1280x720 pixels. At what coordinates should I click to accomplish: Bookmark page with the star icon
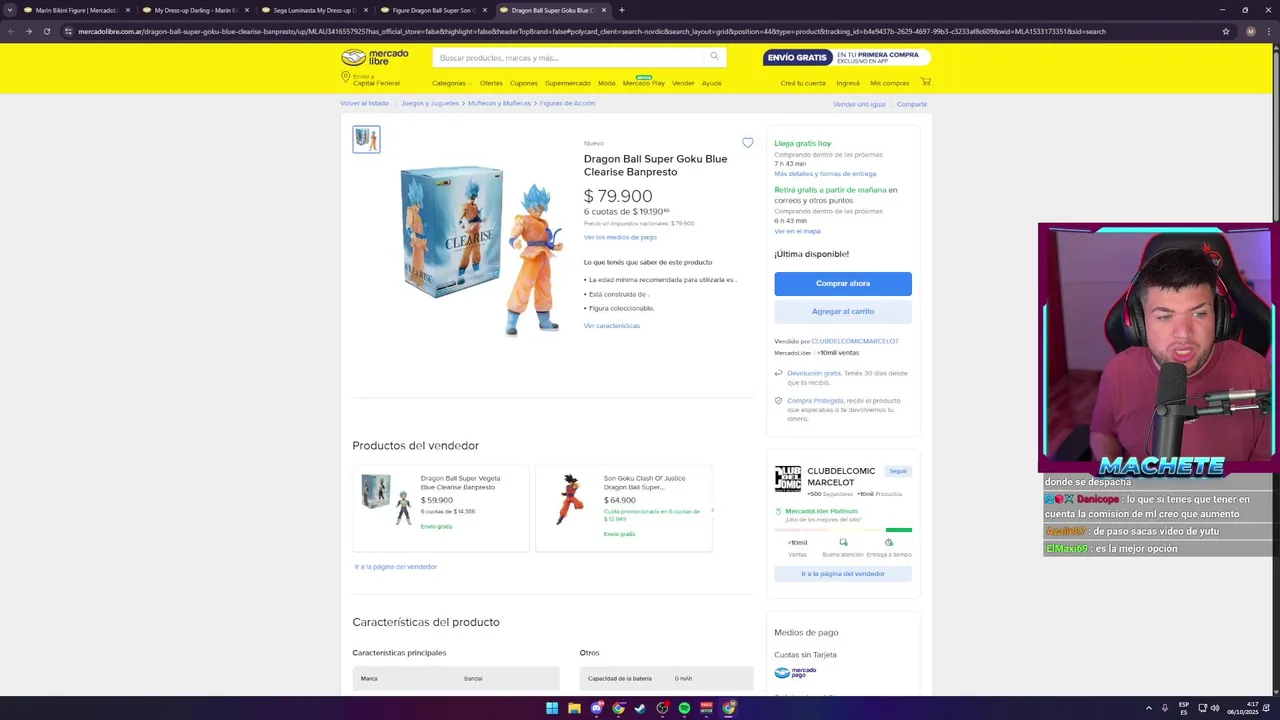pyautogui.click(x=1225, y=31)
